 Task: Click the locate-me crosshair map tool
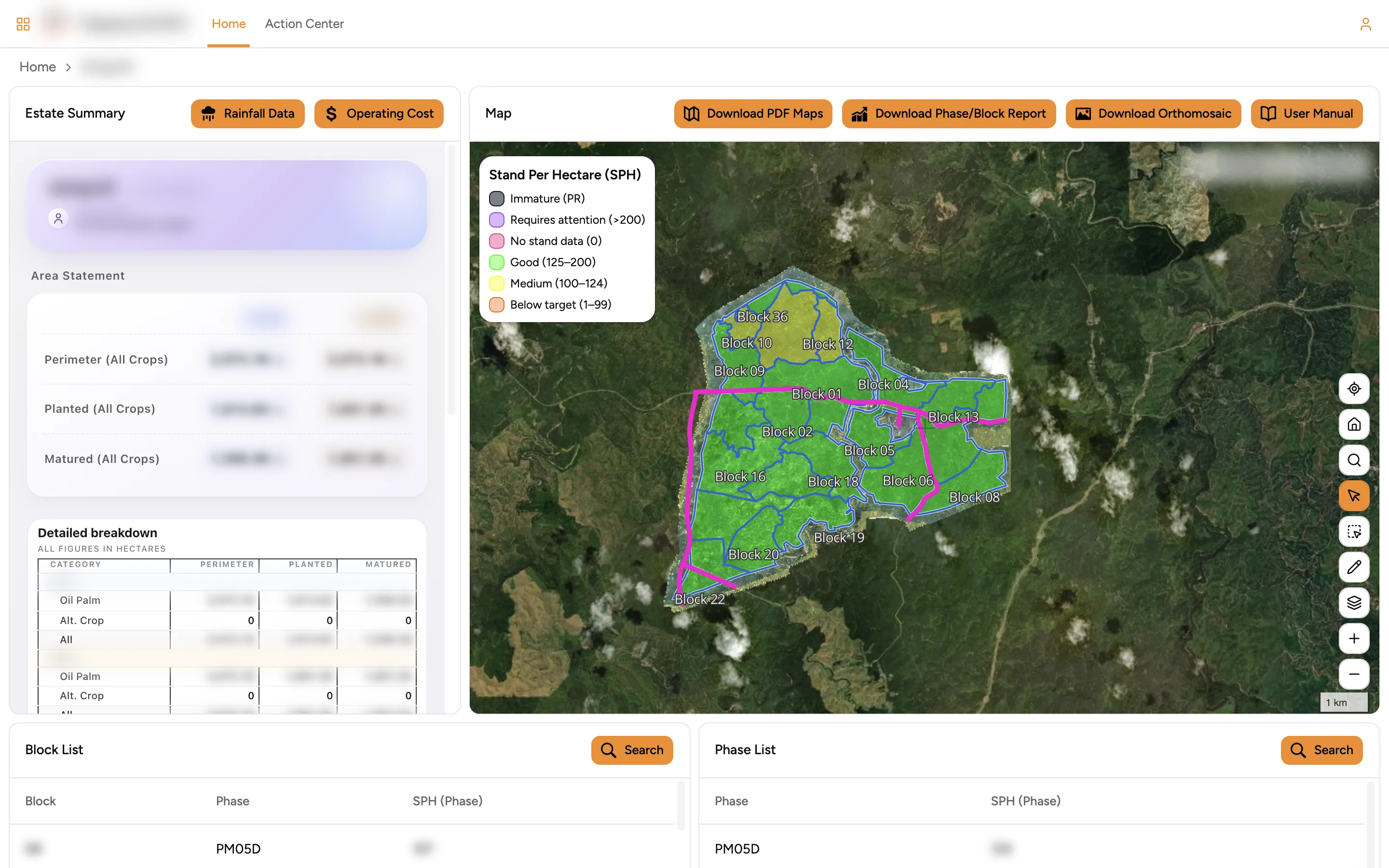[1353, 389]
